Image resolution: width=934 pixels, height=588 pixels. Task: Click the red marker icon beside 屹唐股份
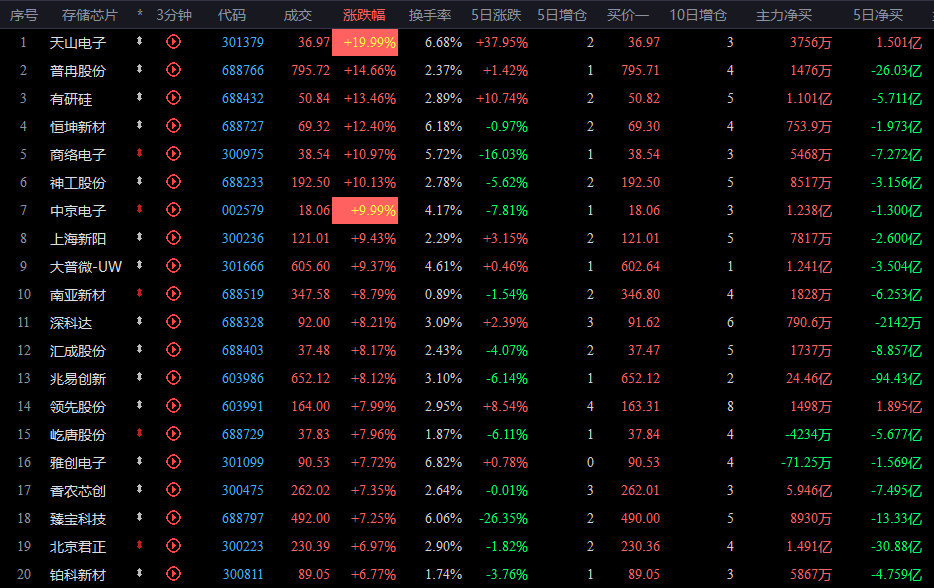139,433
